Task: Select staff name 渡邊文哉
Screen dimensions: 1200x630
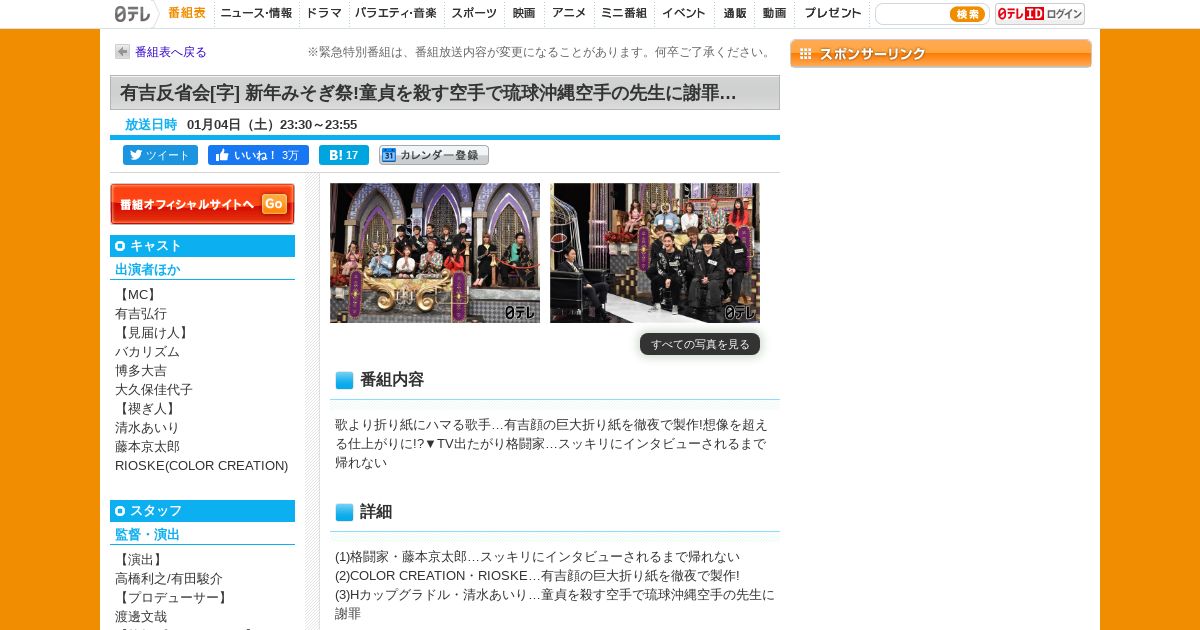Action: point(141,617)
